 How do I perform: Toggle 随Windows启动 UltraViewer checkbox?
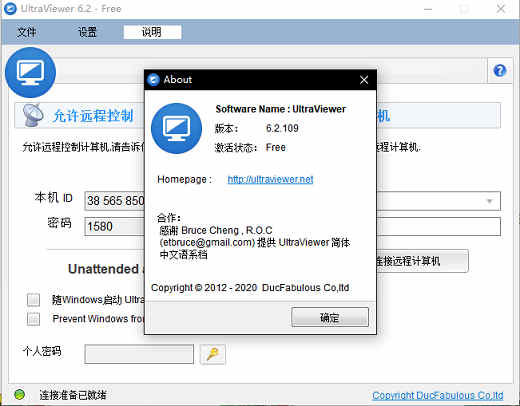click(33, 300)
